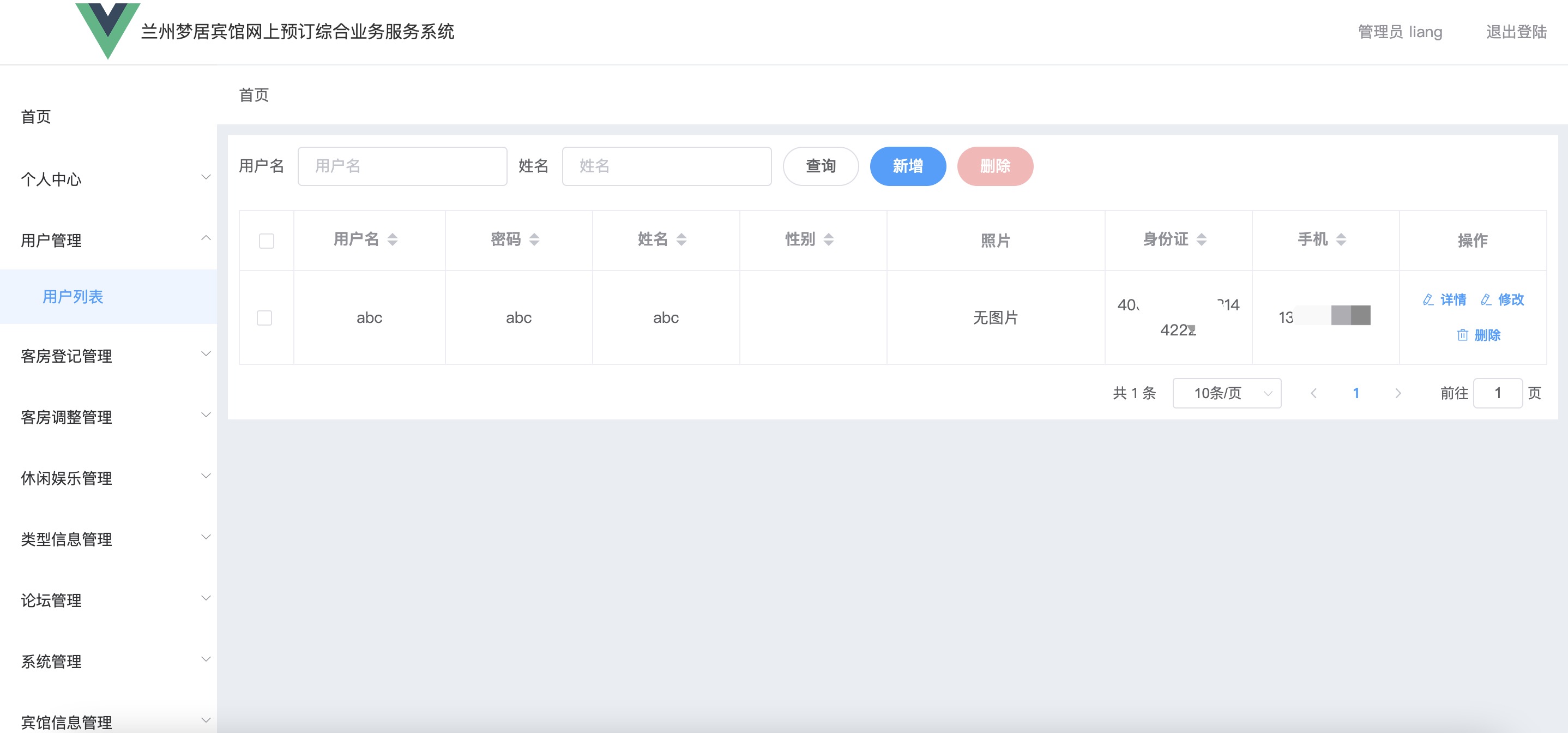Click the 无图片 photo cell

(995, 318)
